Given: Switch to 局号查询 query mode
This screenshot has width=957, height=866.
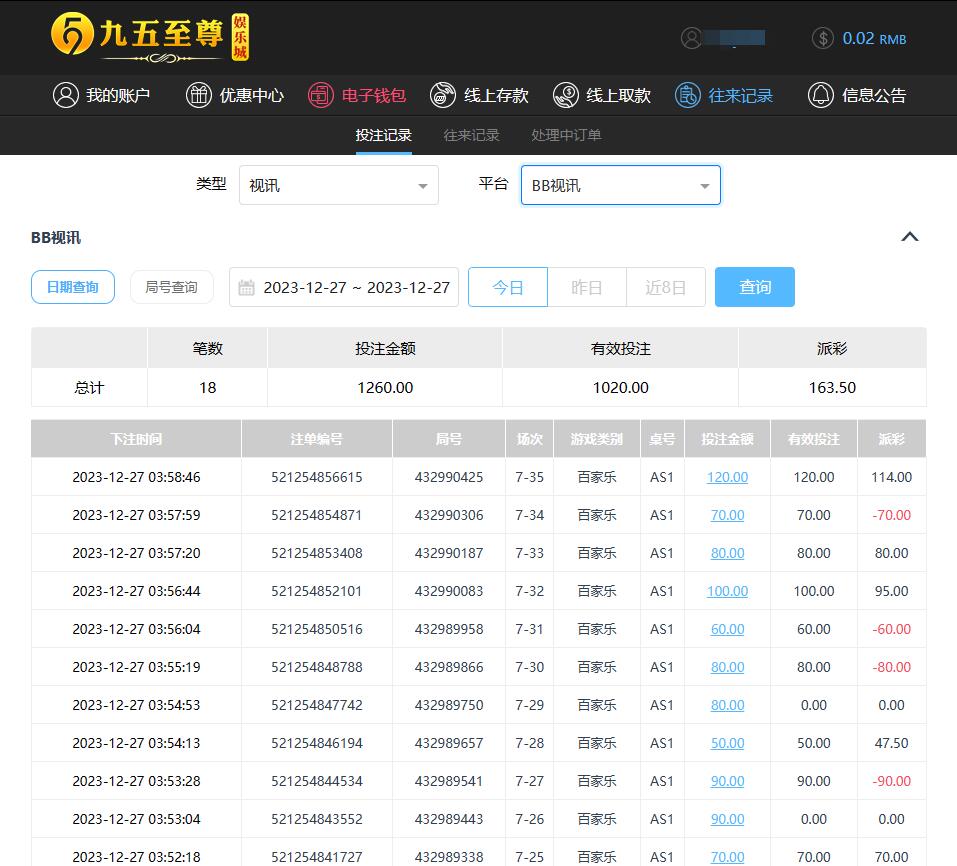Looking at the screenshot, I should click(171, 287).
